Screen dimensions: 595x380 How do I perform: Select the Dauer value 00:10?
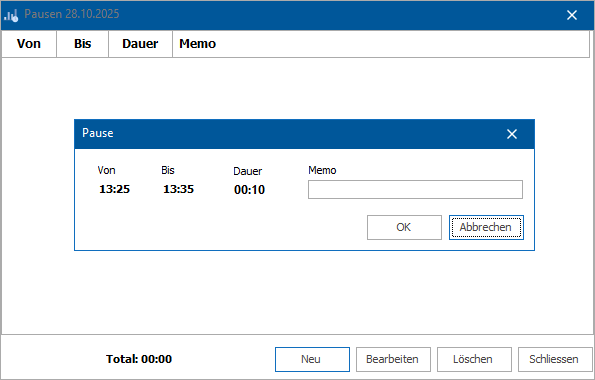click(x=249, y=190)
